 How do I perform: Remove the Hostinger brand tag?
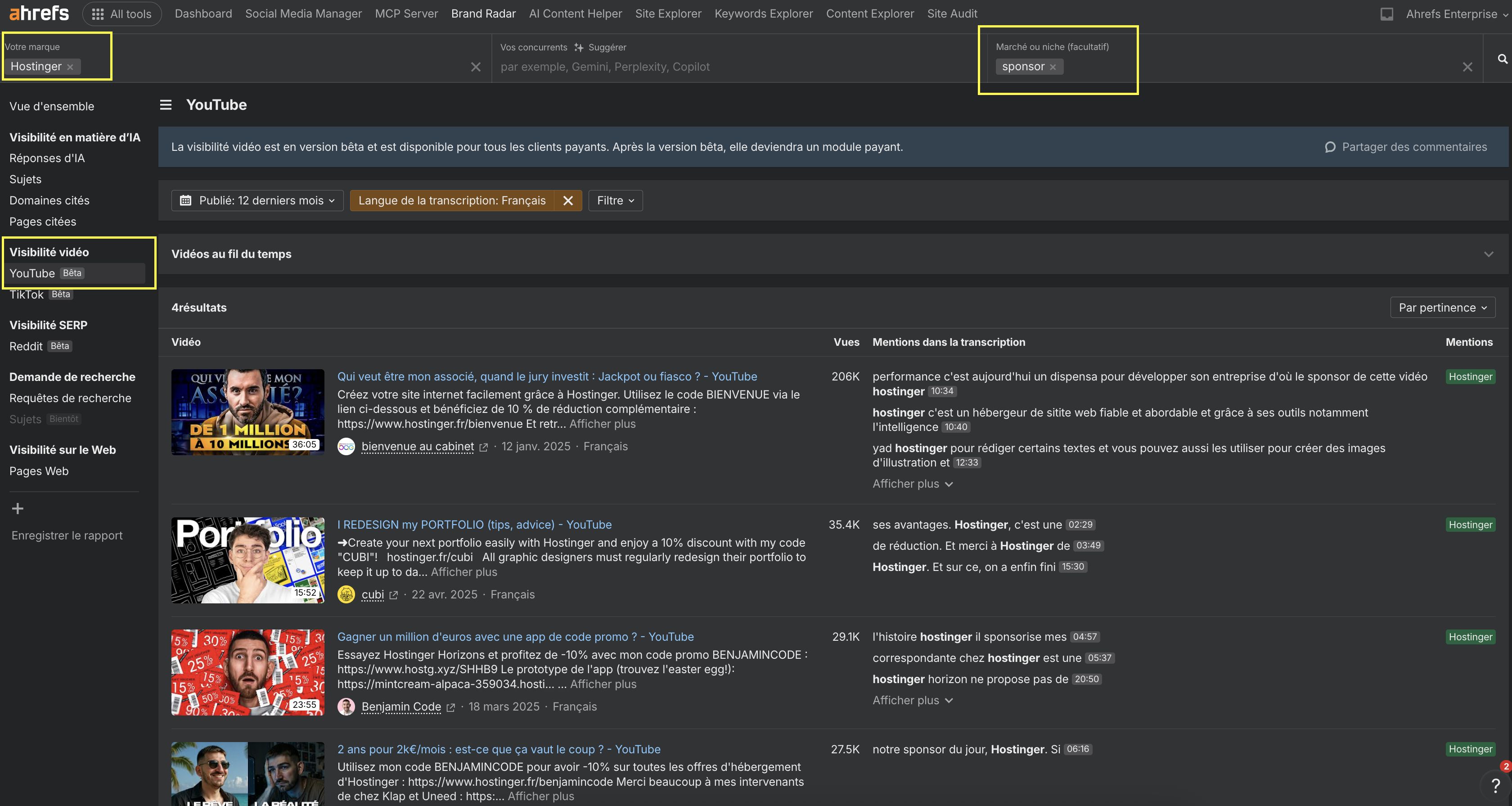tap(71, 67)
